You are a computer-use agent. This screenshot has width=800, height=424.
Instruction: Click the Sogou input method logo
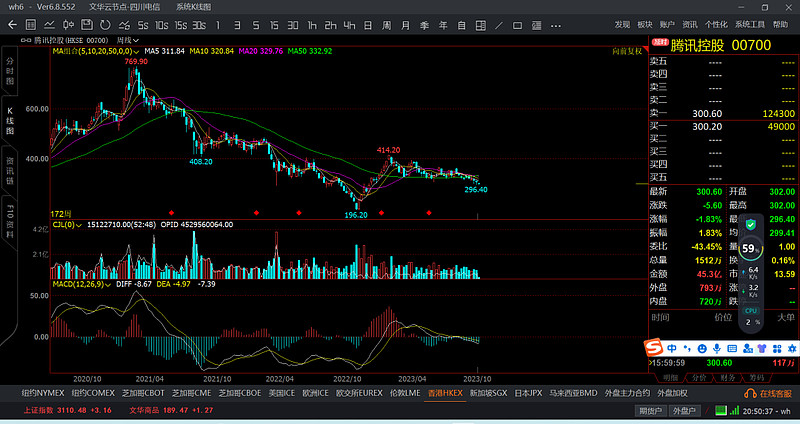point(654,347)
